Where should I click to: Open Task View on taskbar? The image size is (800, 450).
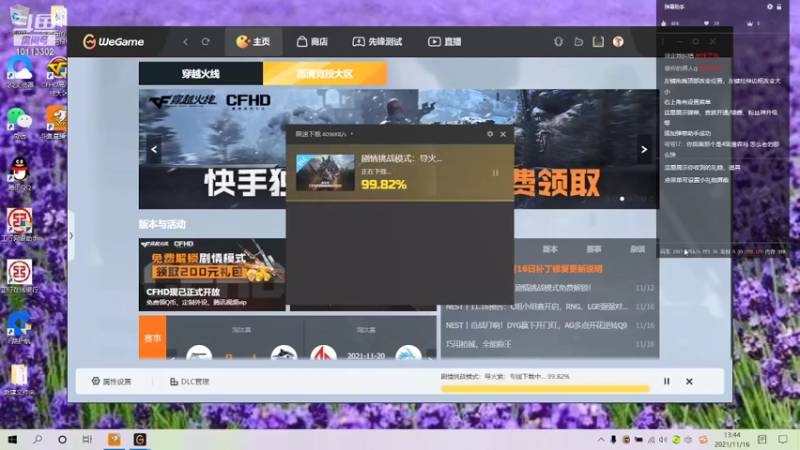click(87, 439)
